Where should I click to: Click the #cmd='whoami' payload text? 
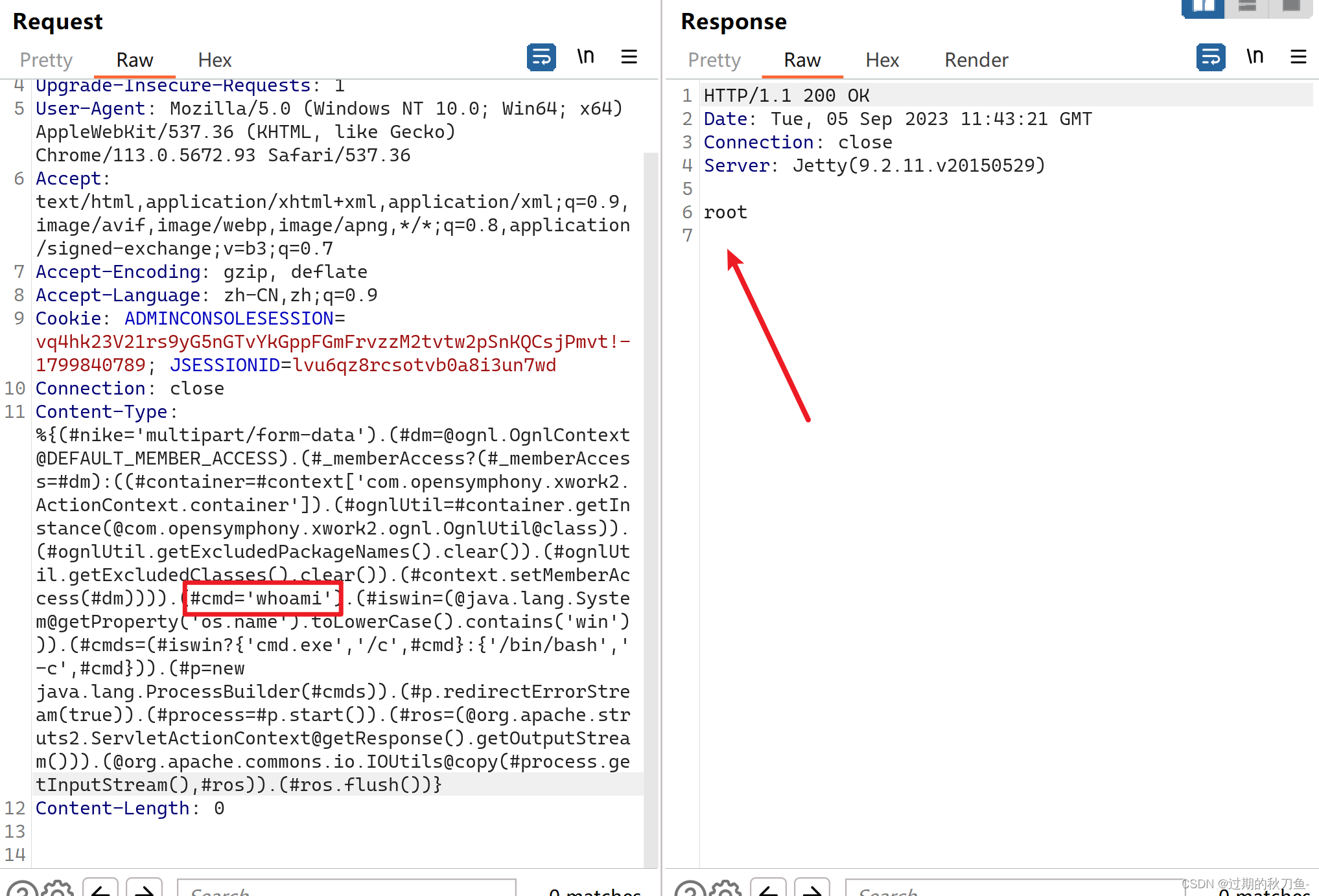click(263, 599)
